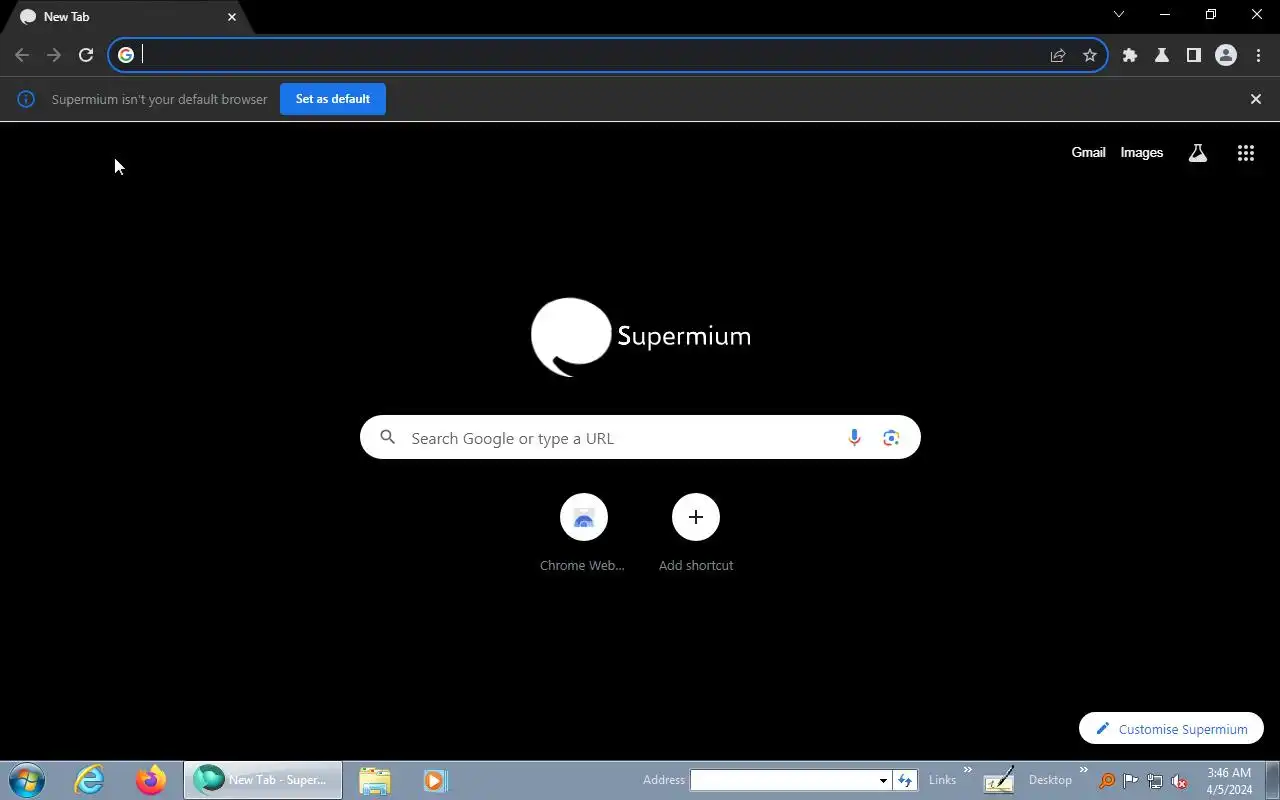Expand the Links toolbar chevron
Image resolution: width=1280 pixels, height=800 pixels.
(x=967, y=770)
